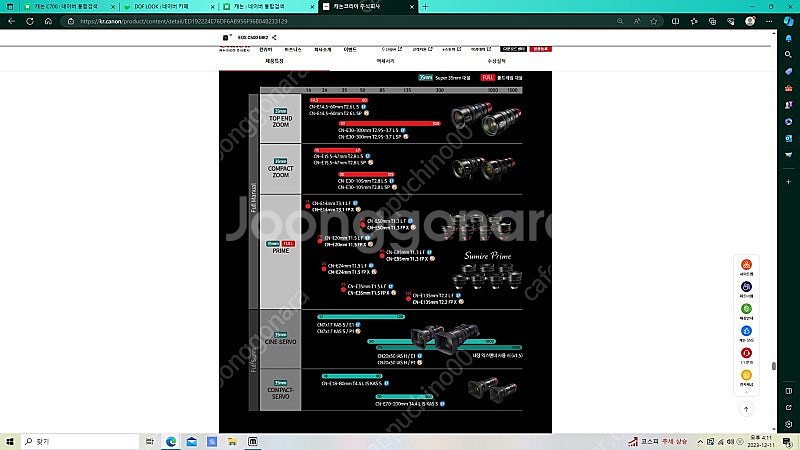Screen dimensions: 800x450
Task: Click the orange quick-menu icon
Action: click(x=746, y=264)
